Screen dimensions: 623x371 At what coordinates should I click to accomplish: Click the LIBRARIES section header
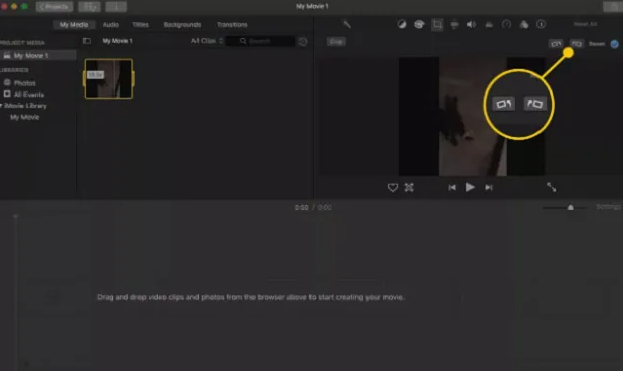point(14,70)
